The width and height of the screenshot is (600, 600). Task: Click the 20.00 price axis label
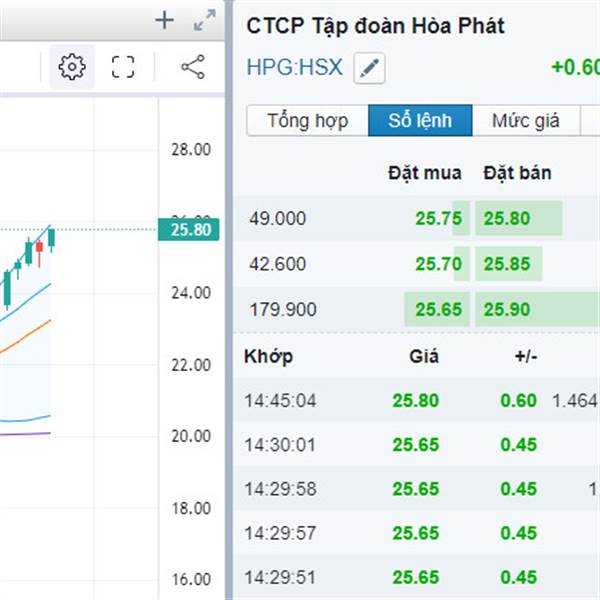point(191,436)
